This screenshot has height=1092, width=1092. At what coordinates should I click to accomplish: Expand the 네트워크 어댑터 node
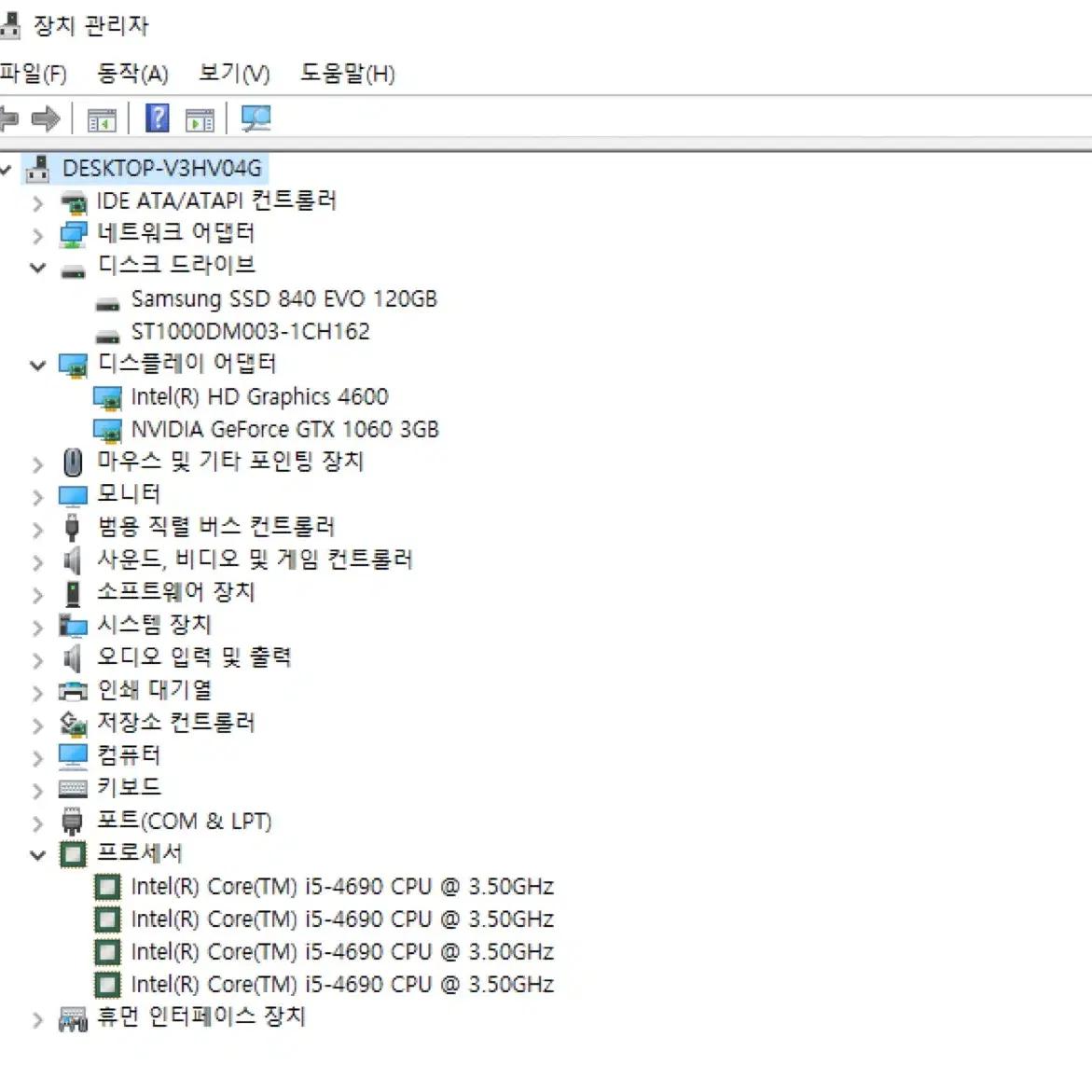tap(37, 236)
